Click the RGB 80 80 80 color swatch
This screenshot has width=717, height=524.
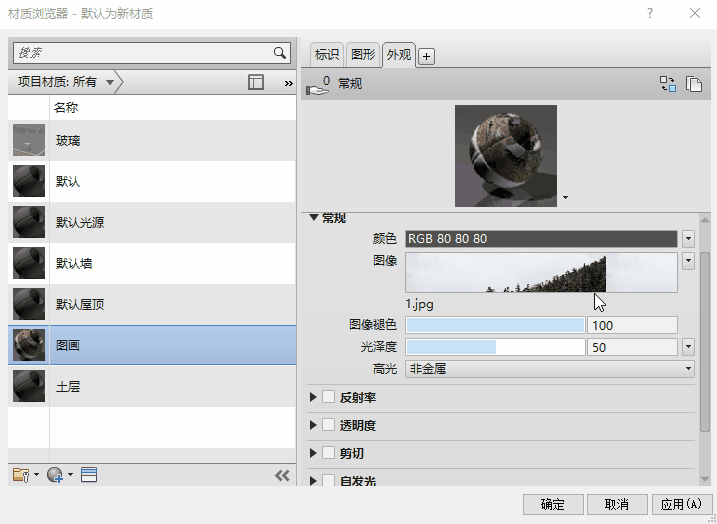[x=541, y=239]
